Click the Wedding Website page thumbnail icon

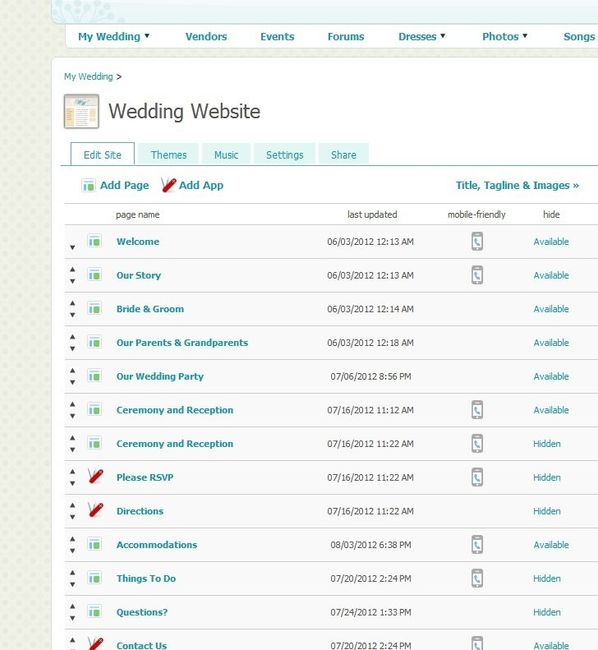[x=82, y=112]
